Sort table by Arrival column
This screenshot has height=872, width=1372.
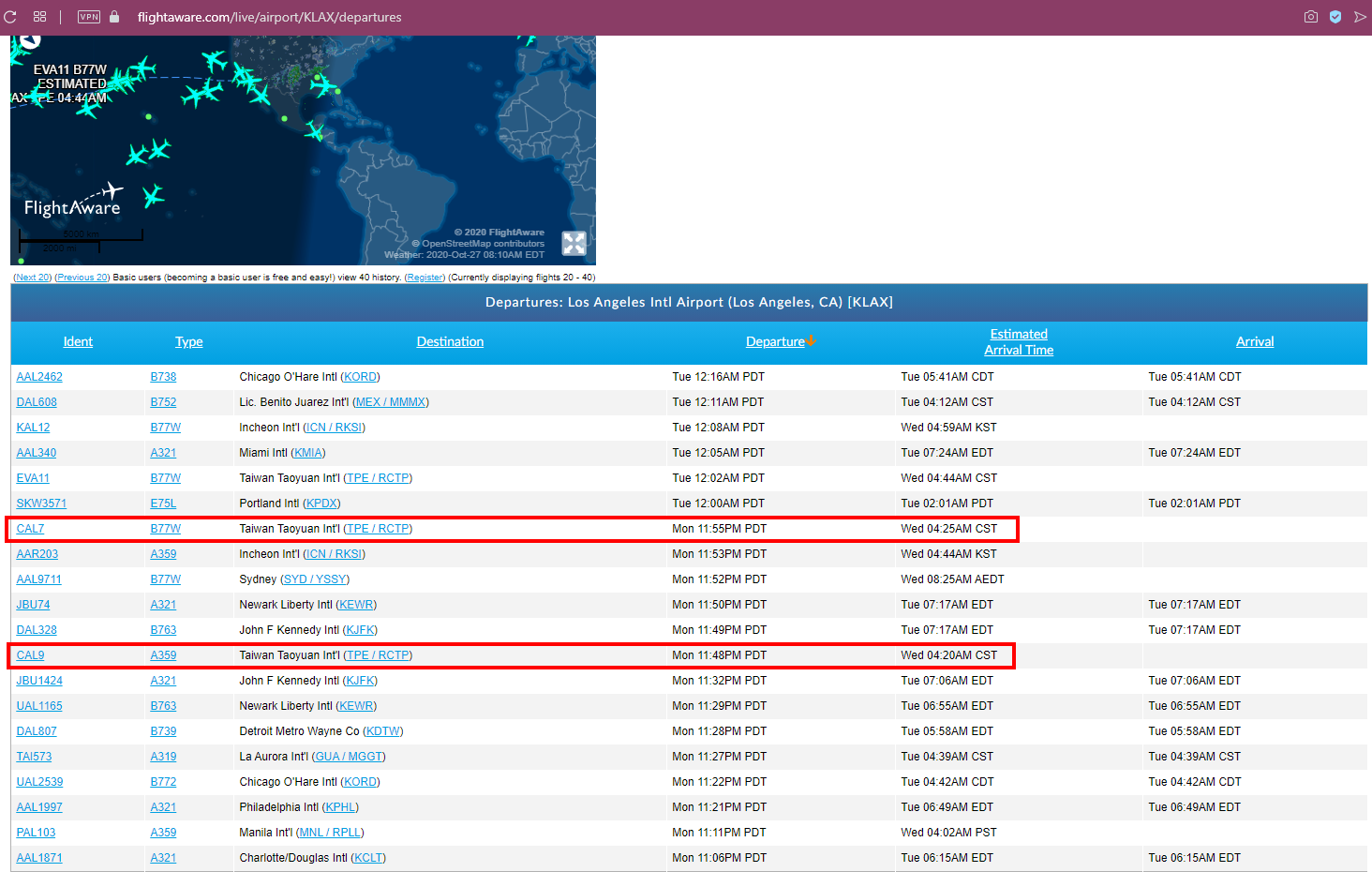(1255, 341)
